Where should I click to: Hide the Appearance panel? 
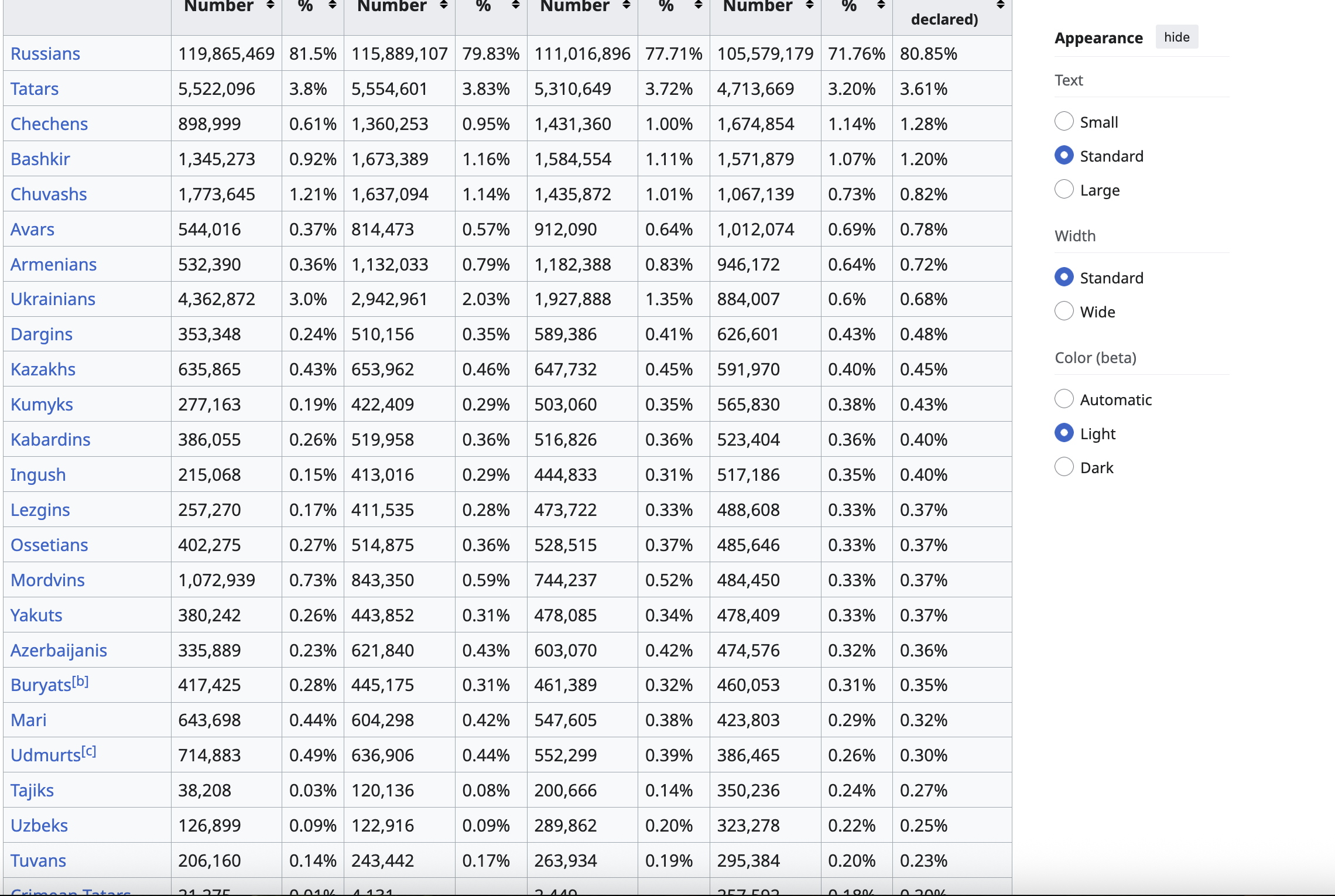(x=1176, y=37)
